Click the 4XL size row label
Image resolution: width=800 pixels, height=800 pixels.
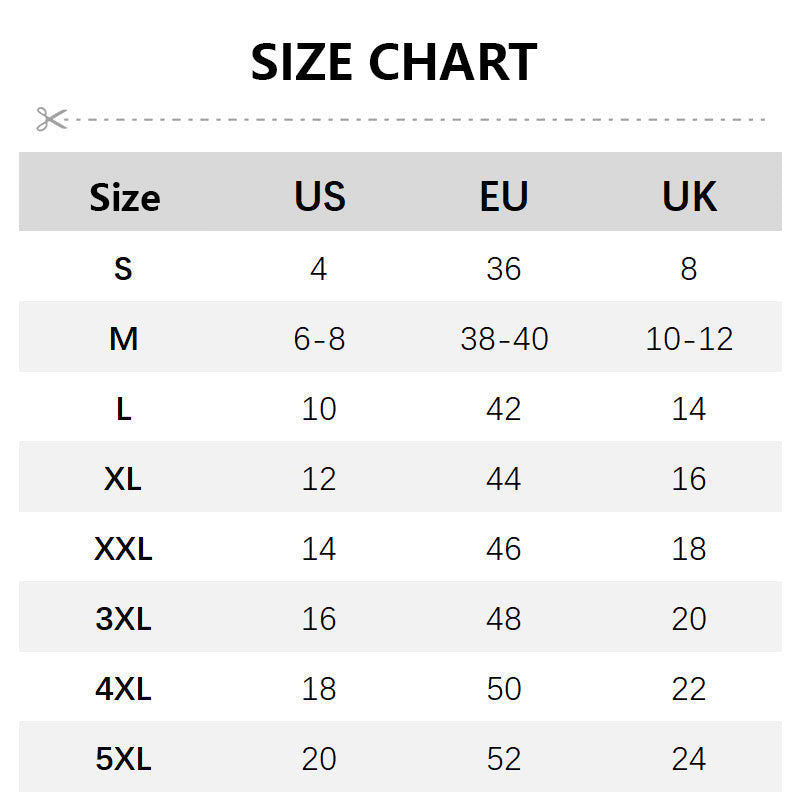pyautogui.click(x=123, y=689)
